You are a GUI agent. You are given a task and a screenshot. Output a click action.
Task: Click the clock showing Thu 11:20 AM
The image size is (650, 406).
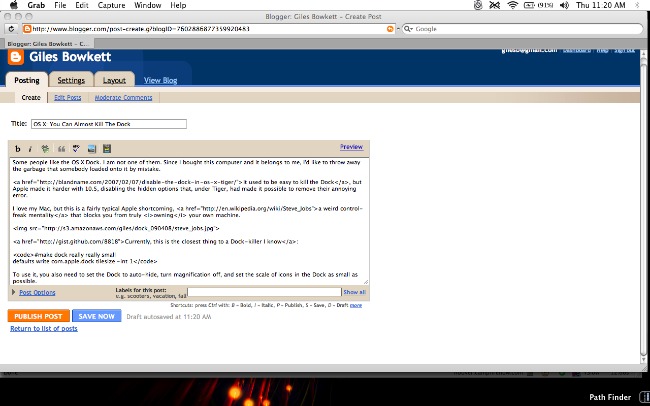pos(601,5)
